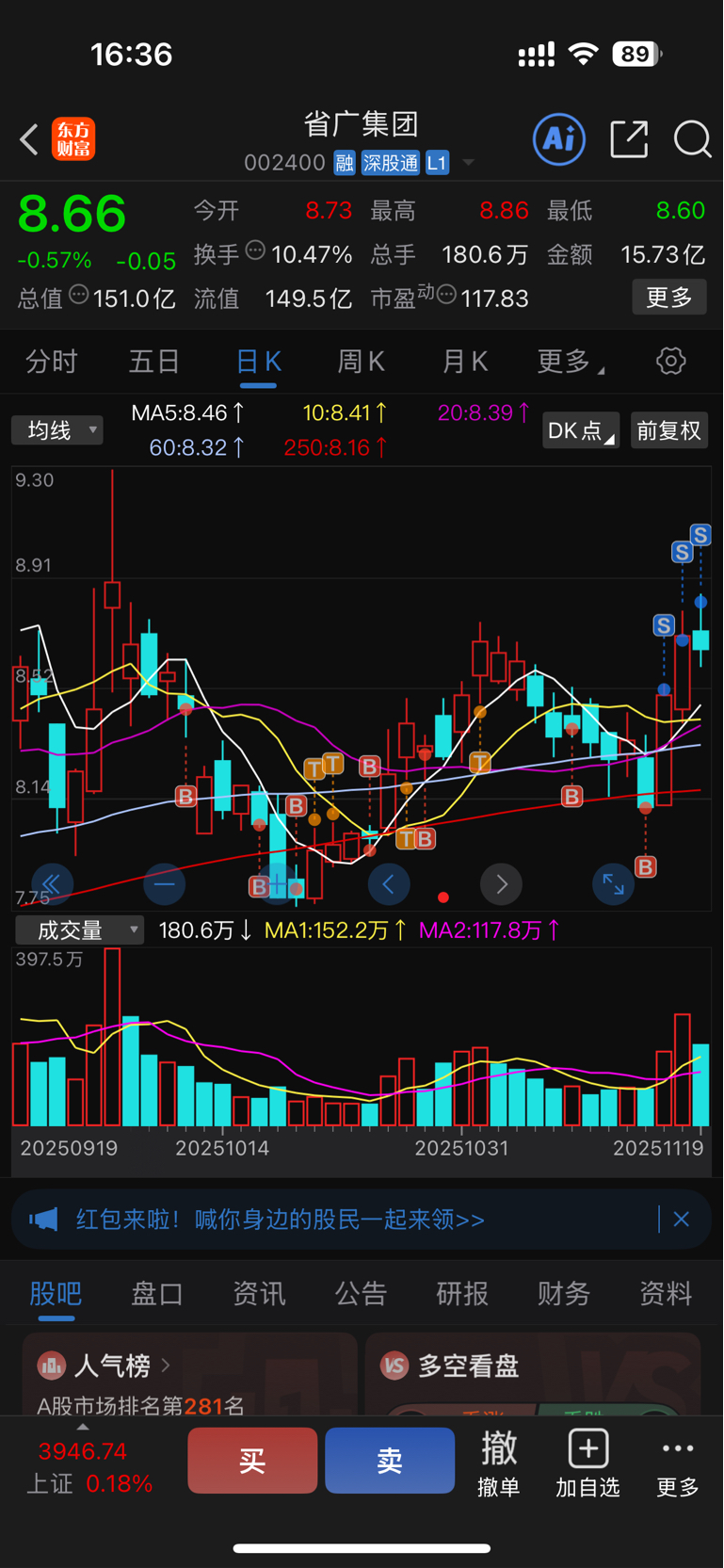Dismiss the 红包 banner with X
Screen dimensions: 724x1568
point(682,1220)
